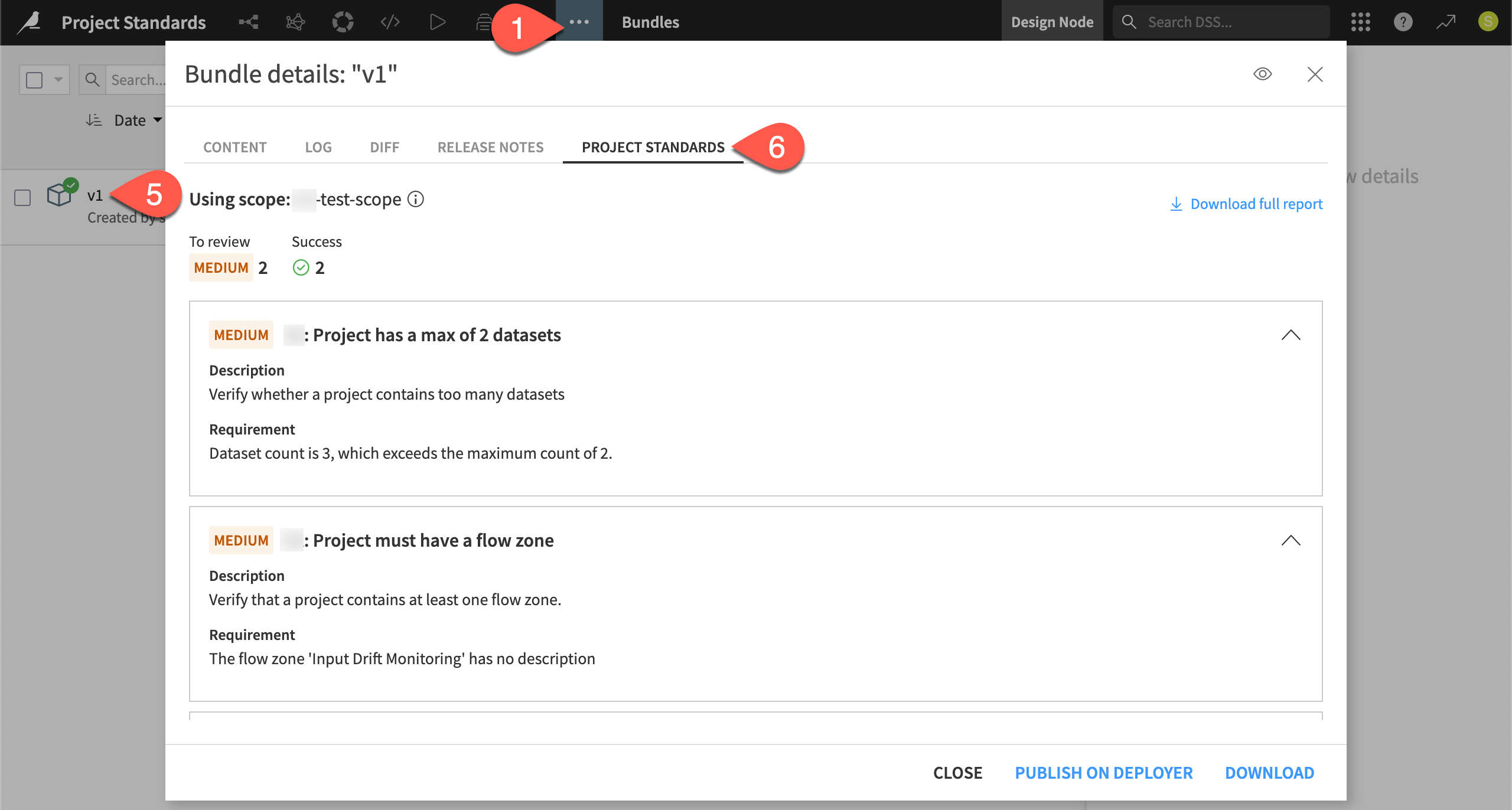
Task: Select the Lab analyses icon in the navbar
Action: click(x=295, y=22)
